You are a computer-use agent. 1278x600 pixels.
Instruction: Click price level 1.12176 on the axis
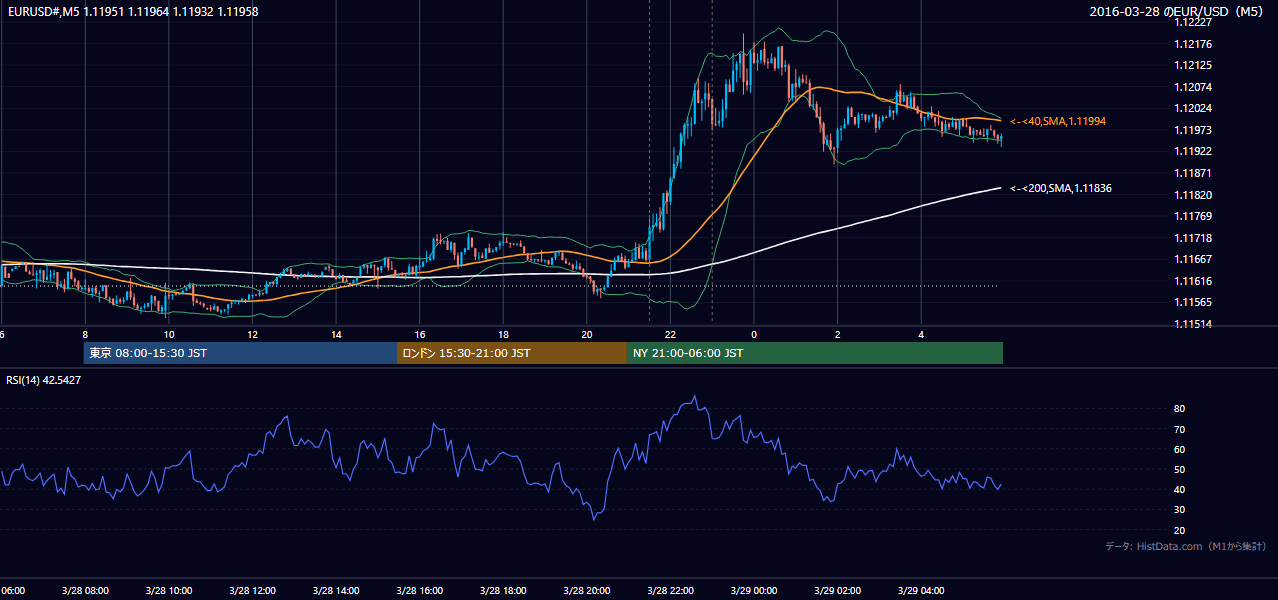coord(1194,44)
